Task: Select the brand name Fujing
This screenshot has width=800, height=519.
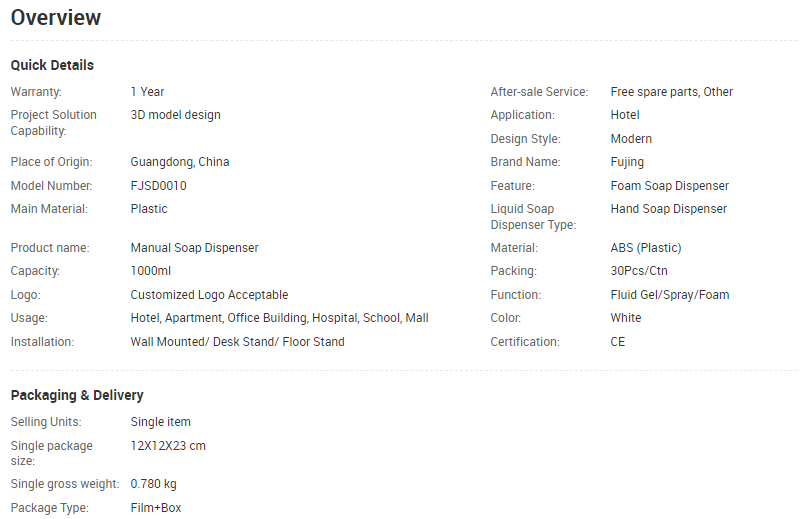Action: click(x=627, y=162)
